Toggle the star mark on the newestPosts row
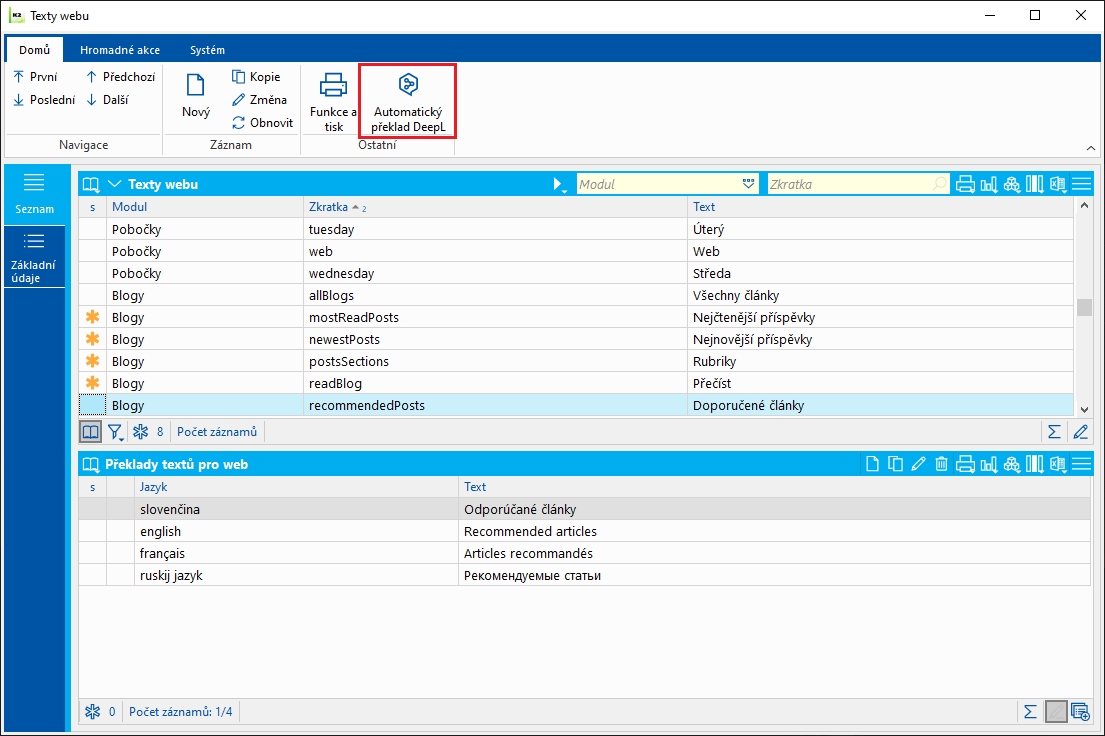Image resolution: width=1105 pixels, height=736 pixels. 93,340
